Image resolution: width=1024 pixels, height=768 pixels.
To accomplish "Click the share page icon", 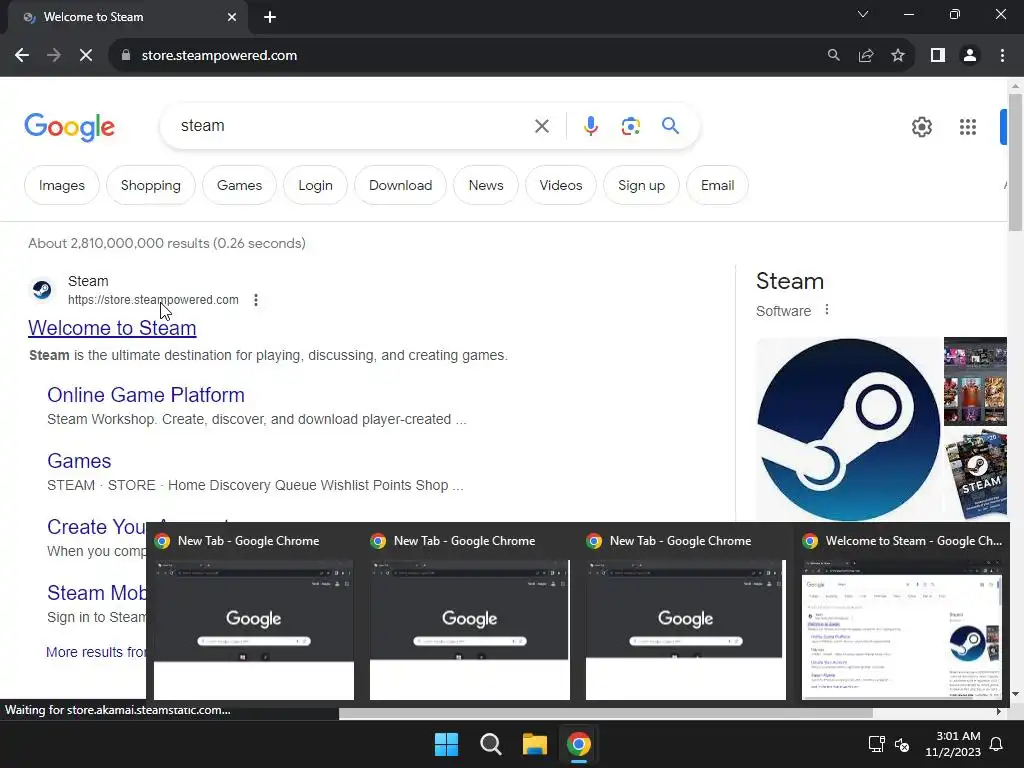I will [866, 56].
